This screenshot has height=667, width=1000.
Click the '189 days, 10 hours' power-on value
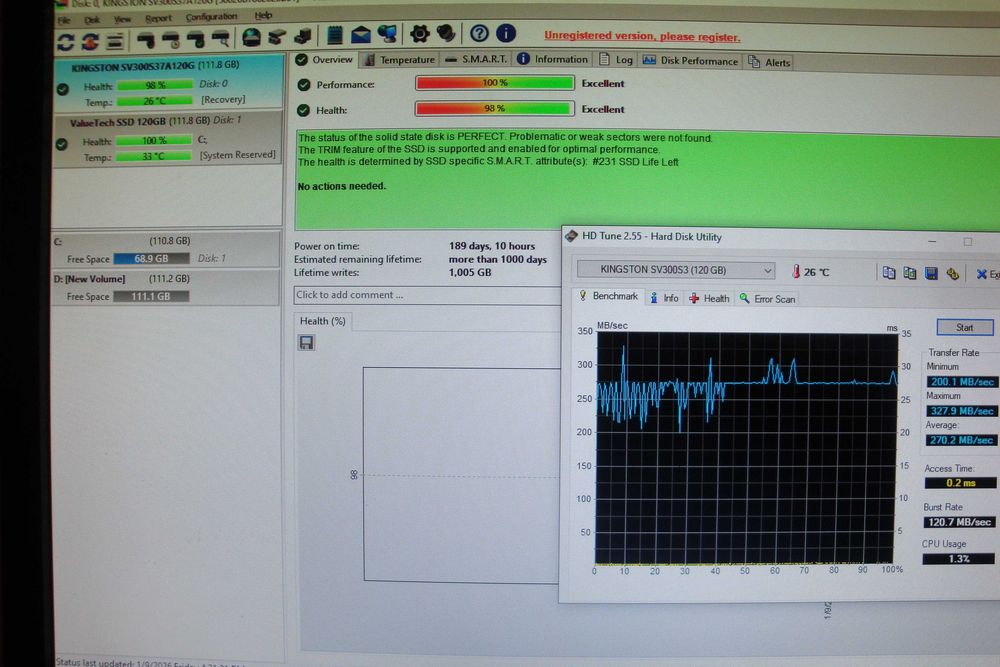point(492,246)
